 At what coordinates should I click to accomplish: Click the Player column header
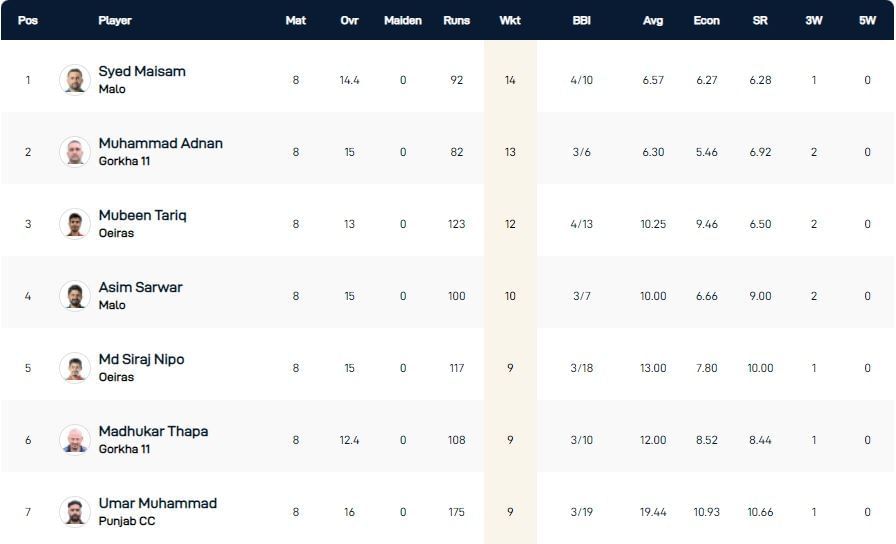(x=115, y=20)
